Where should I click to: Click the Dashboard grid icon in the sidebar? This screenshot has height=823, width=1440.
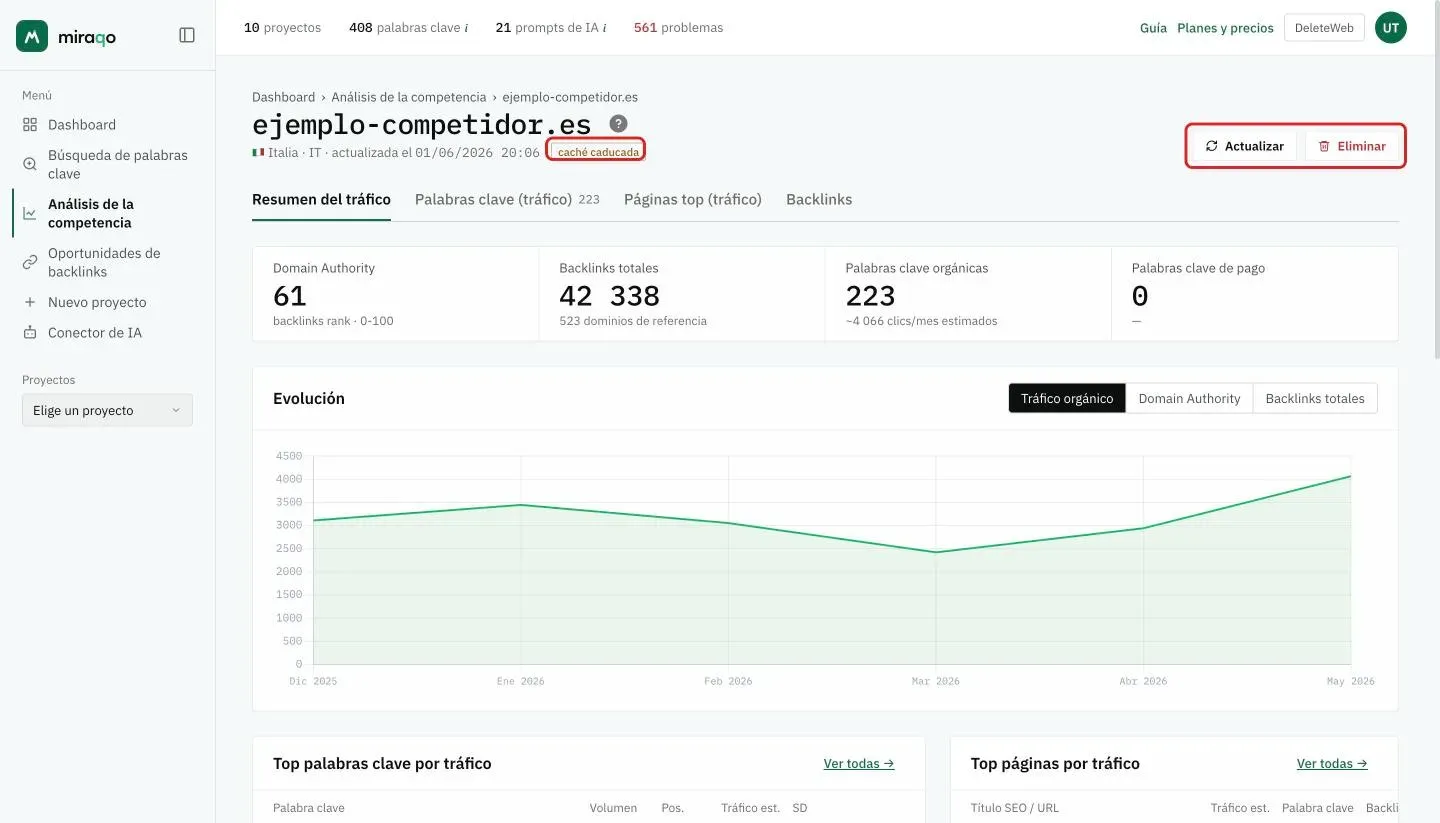point(30,125)
